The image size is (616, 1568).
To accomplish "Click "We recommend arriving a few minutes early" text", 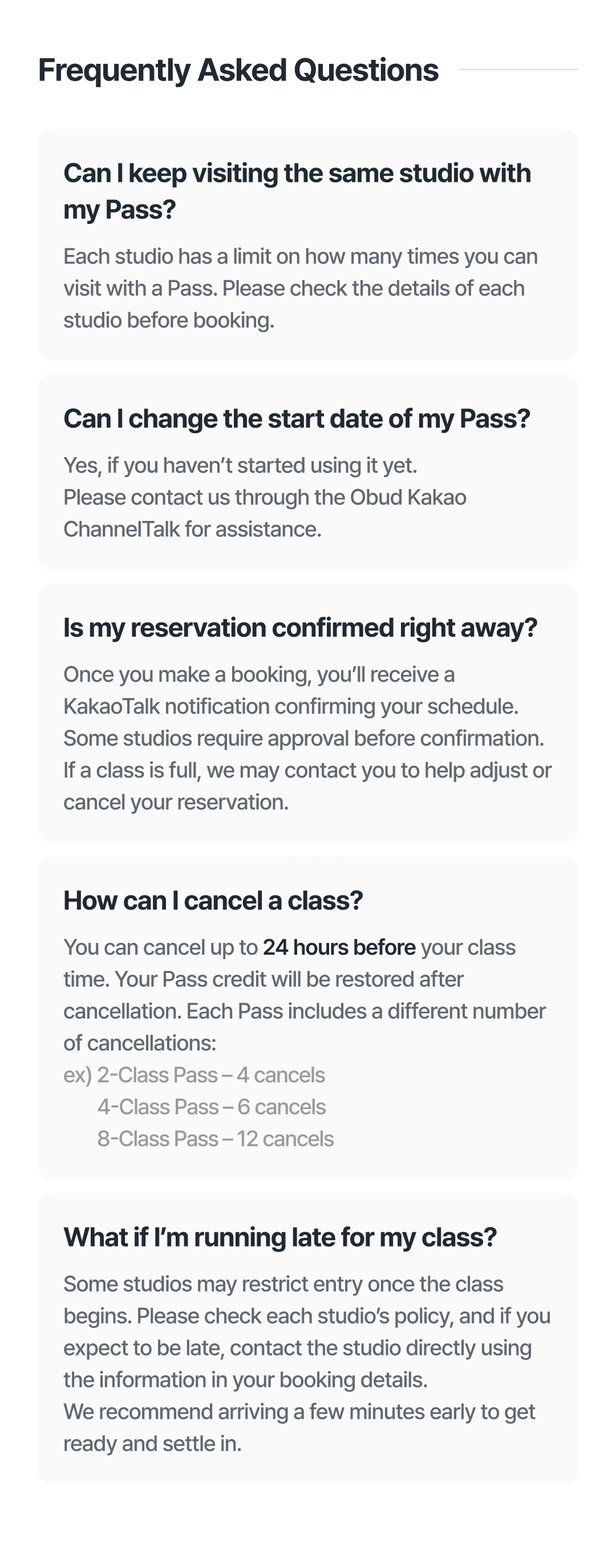I will point(298,1412).
